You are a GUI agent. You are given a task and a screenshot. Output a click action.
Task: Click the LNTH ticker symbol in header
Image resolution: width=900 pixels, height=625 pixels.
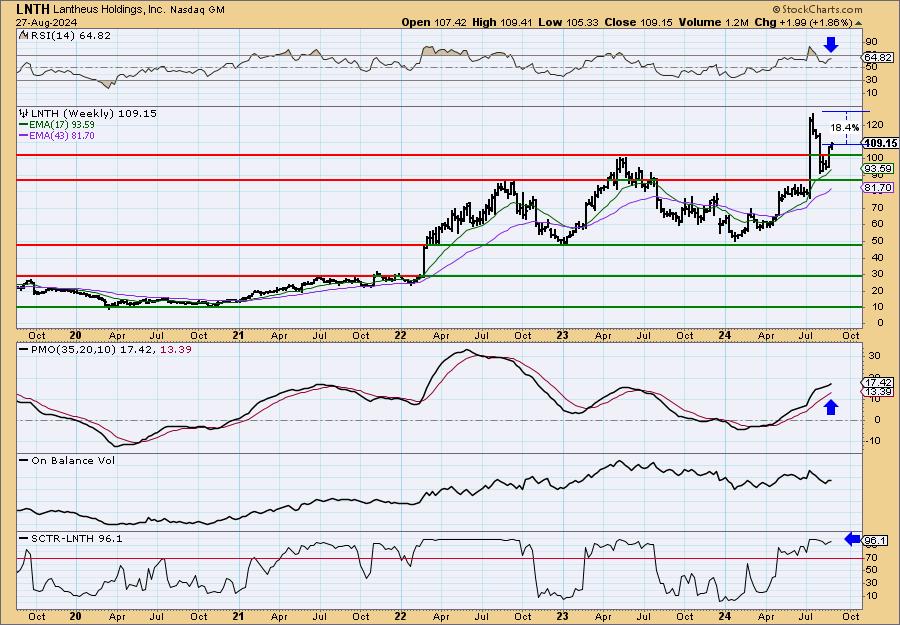pos(33,9)
